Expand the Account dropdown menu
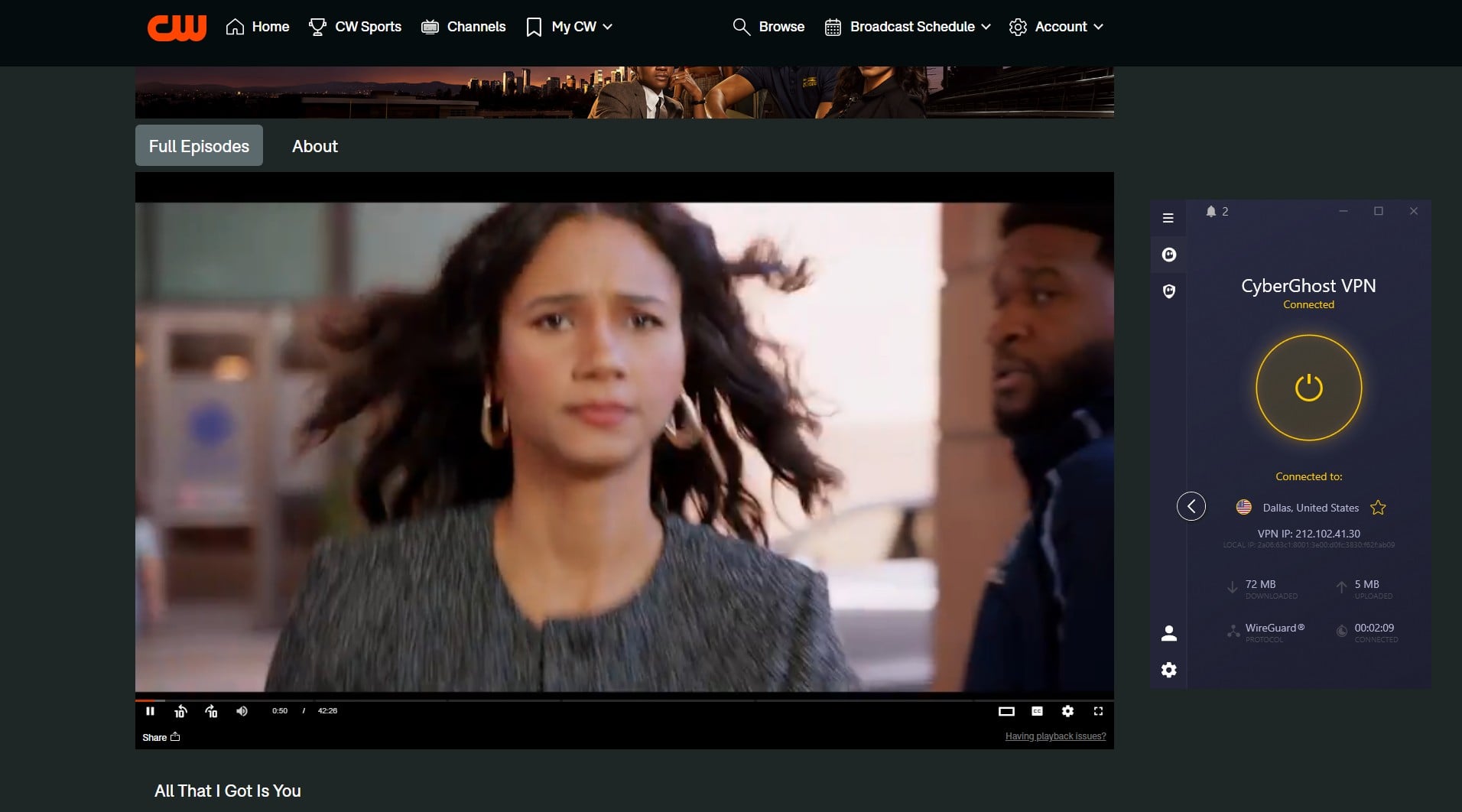The image size is (1462, 812). coord(1056,27)
